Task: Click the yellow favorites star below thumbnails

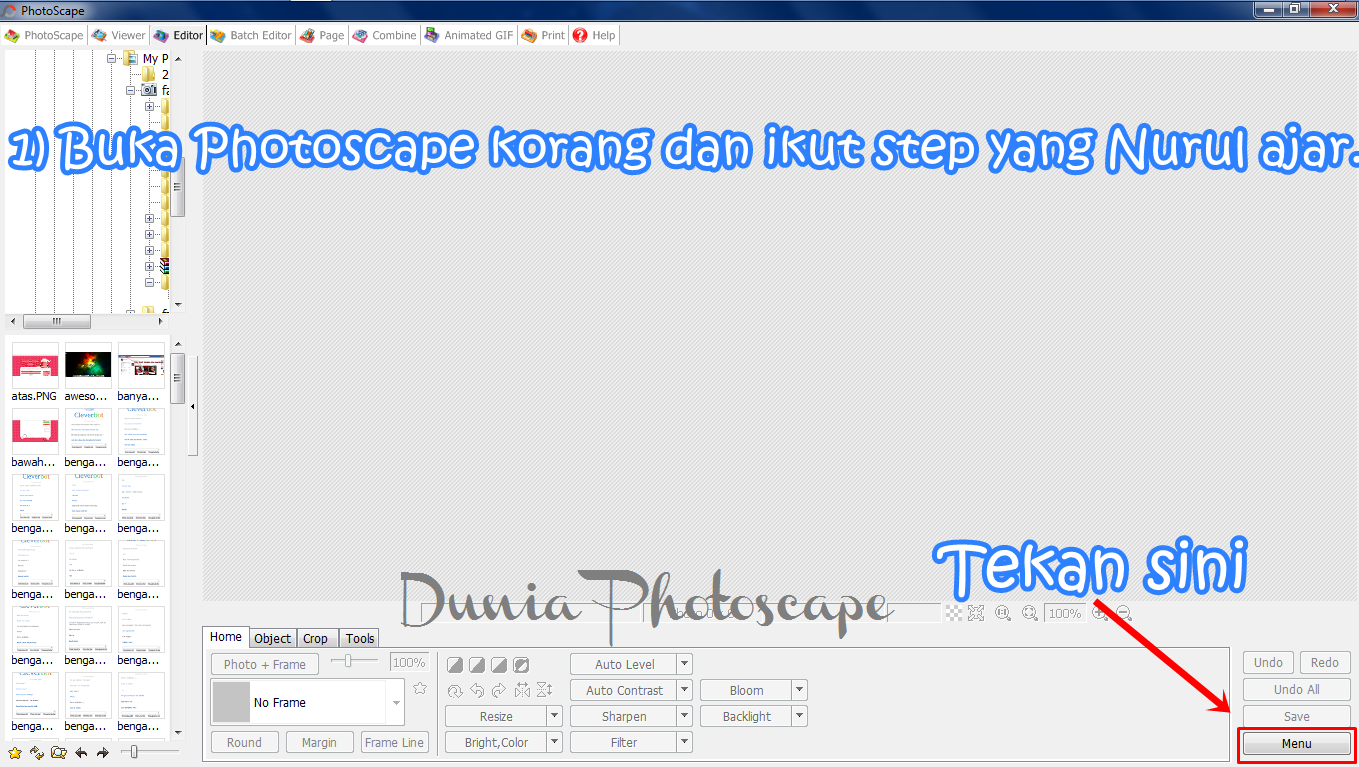Action: pos(15,752)
